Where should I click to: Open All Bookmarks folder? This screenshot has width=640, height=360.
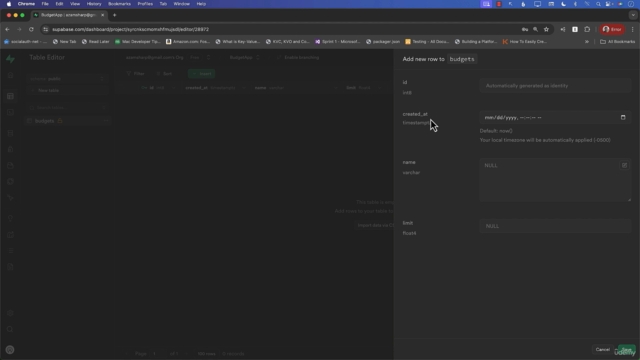point(618,42)
